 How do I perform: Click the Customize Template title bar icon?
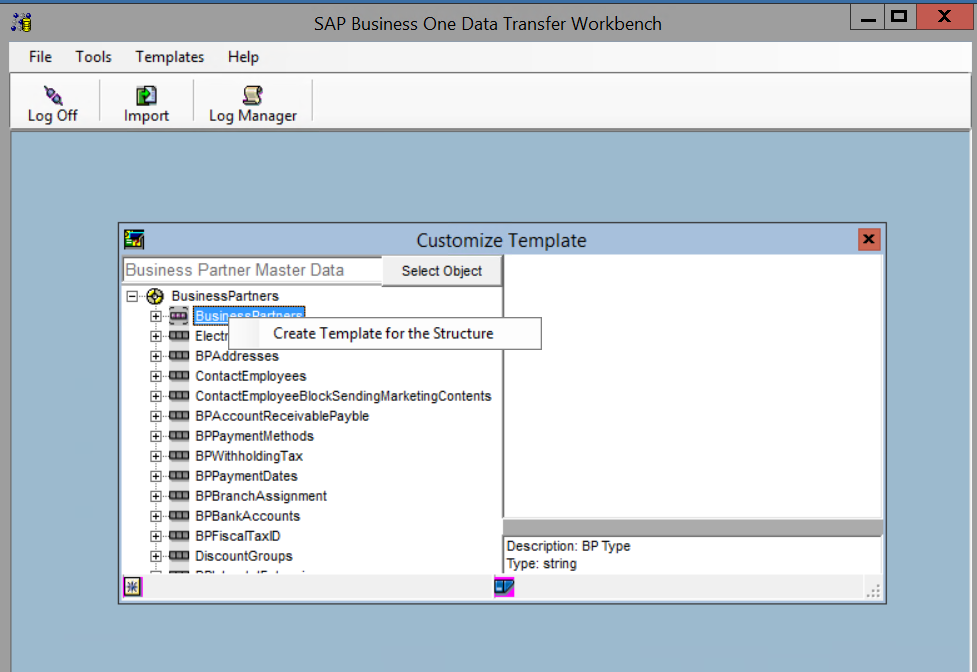click(x=134, y=239)
